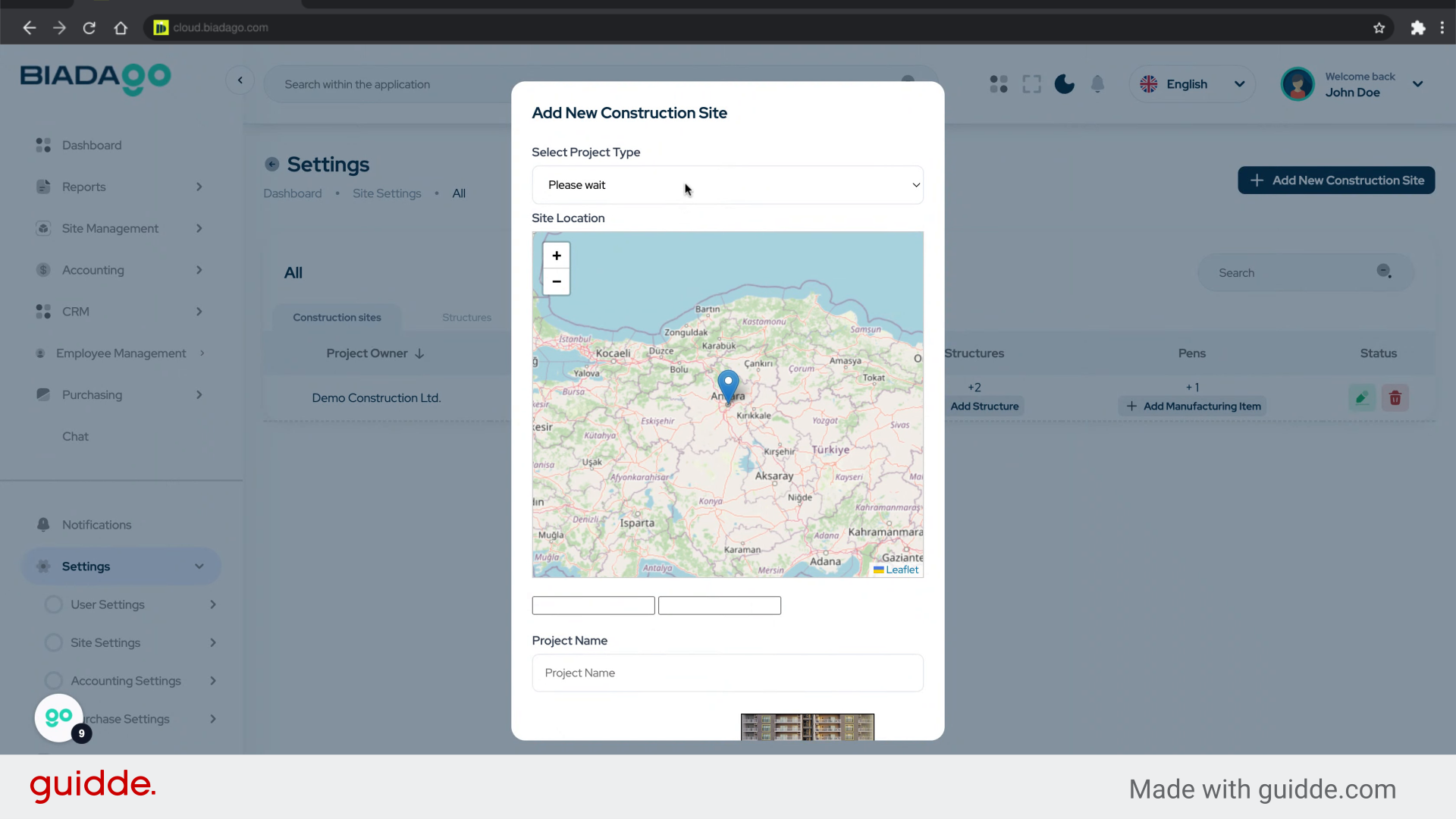Toggle dark mode moon icon
The height and width of the screenshot is (819, 1456).
pyautogui.click(x=1064, y=84)
